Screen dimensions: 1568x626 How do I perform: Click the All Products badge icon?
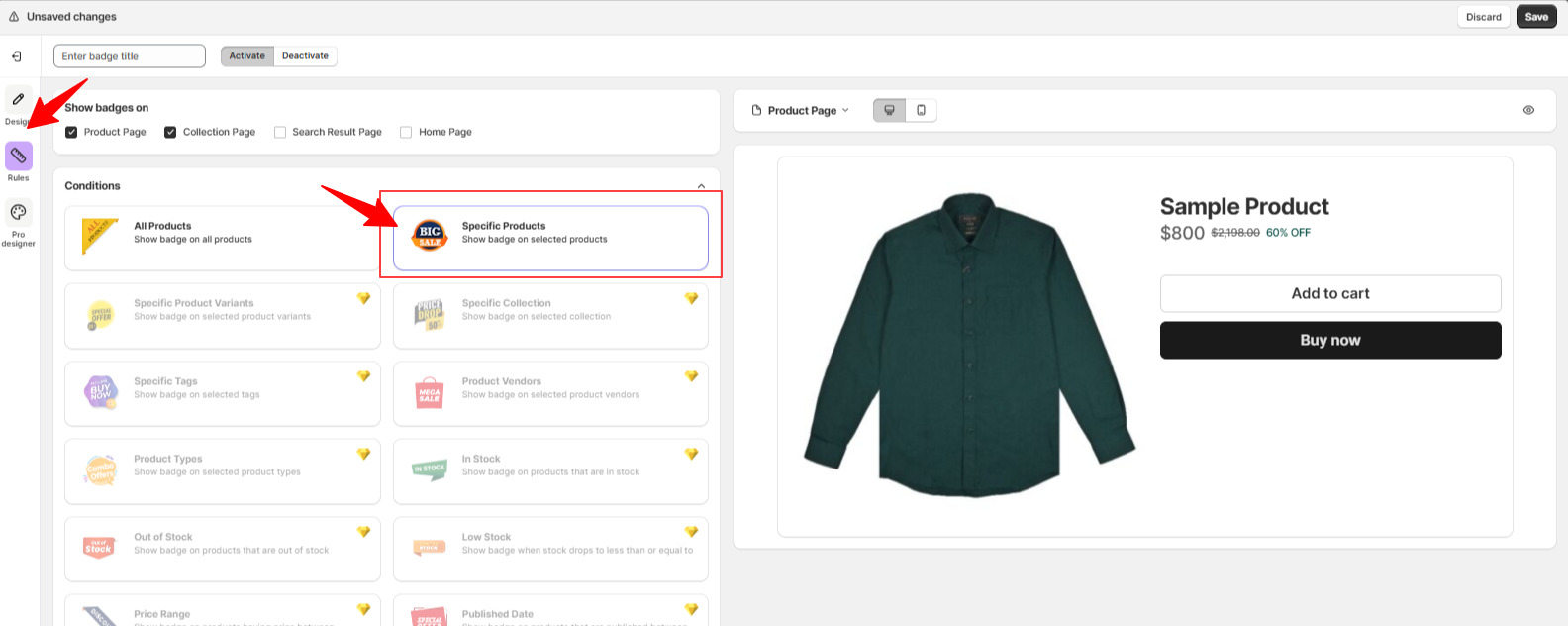pos(100,236)
